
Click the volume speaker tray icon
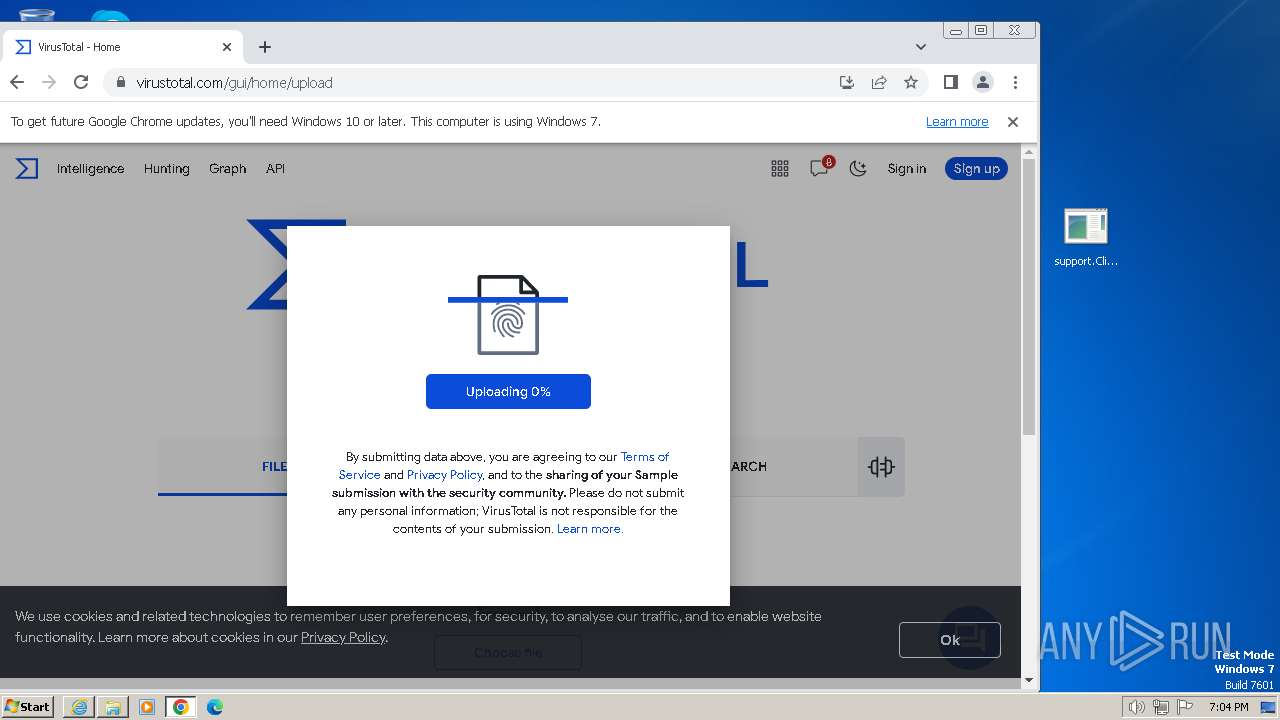point(1136,707)
